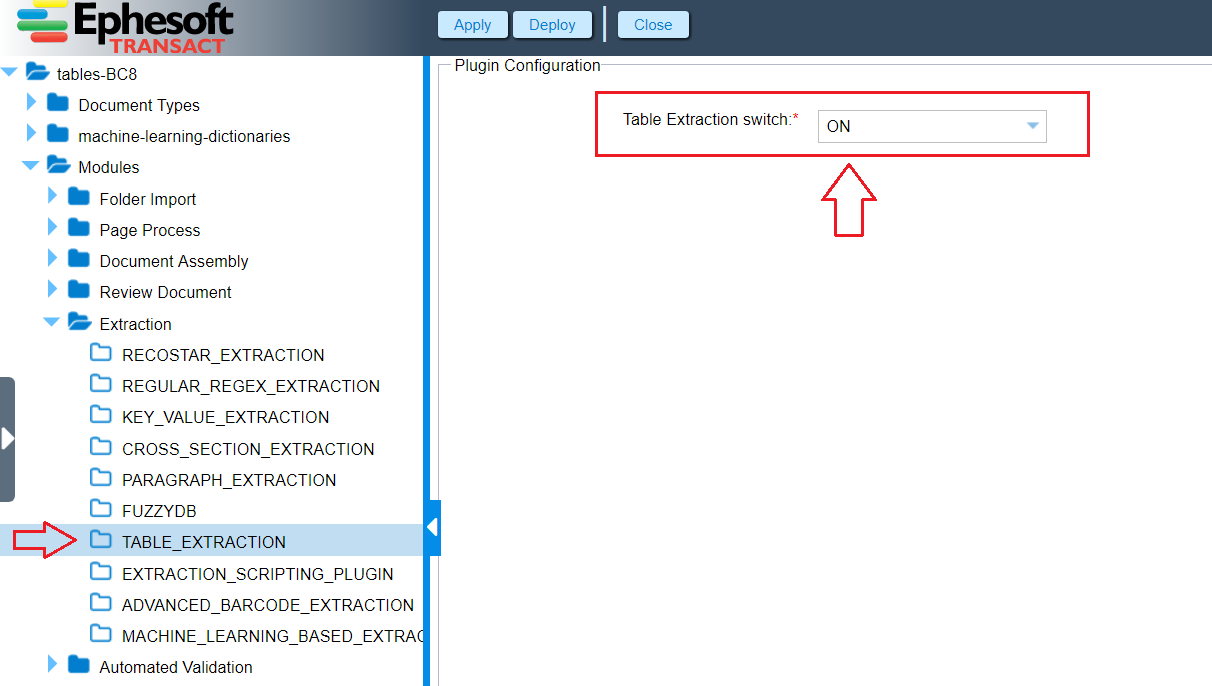Viewport: 1212px width, 686px height.
Task: Open FUZZYDB plugin
Action: point(159,511)
